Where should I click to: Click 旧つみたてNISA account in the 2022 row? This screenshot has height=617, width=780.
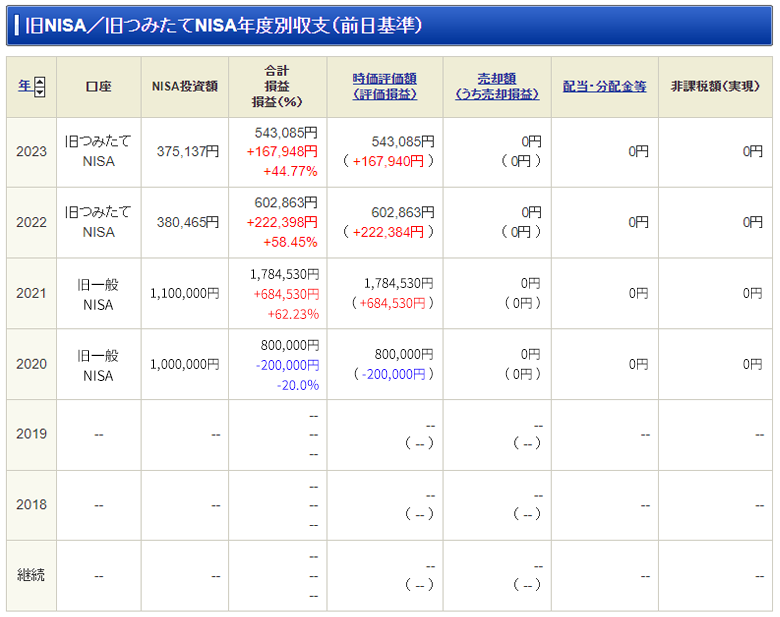pos(98,222)
